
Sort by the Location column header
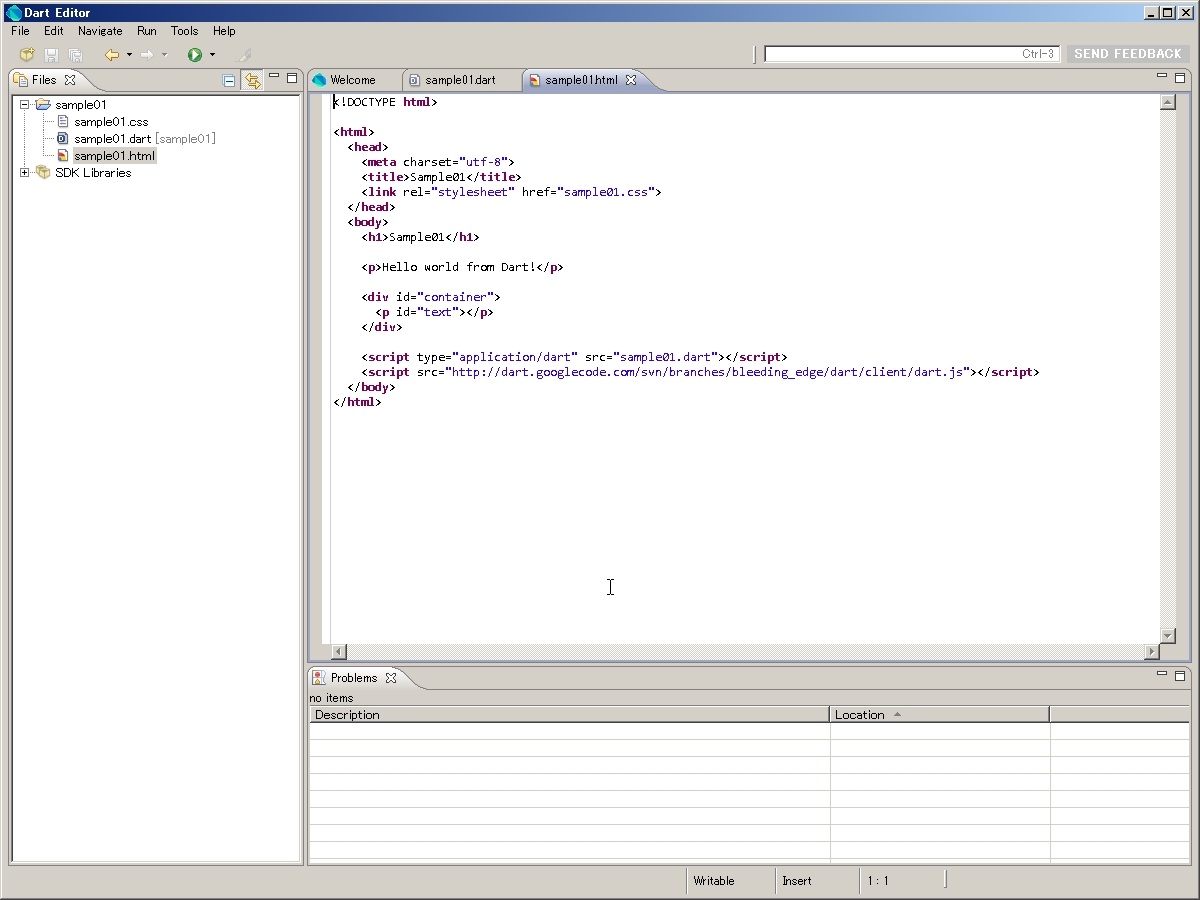[940, 715]
